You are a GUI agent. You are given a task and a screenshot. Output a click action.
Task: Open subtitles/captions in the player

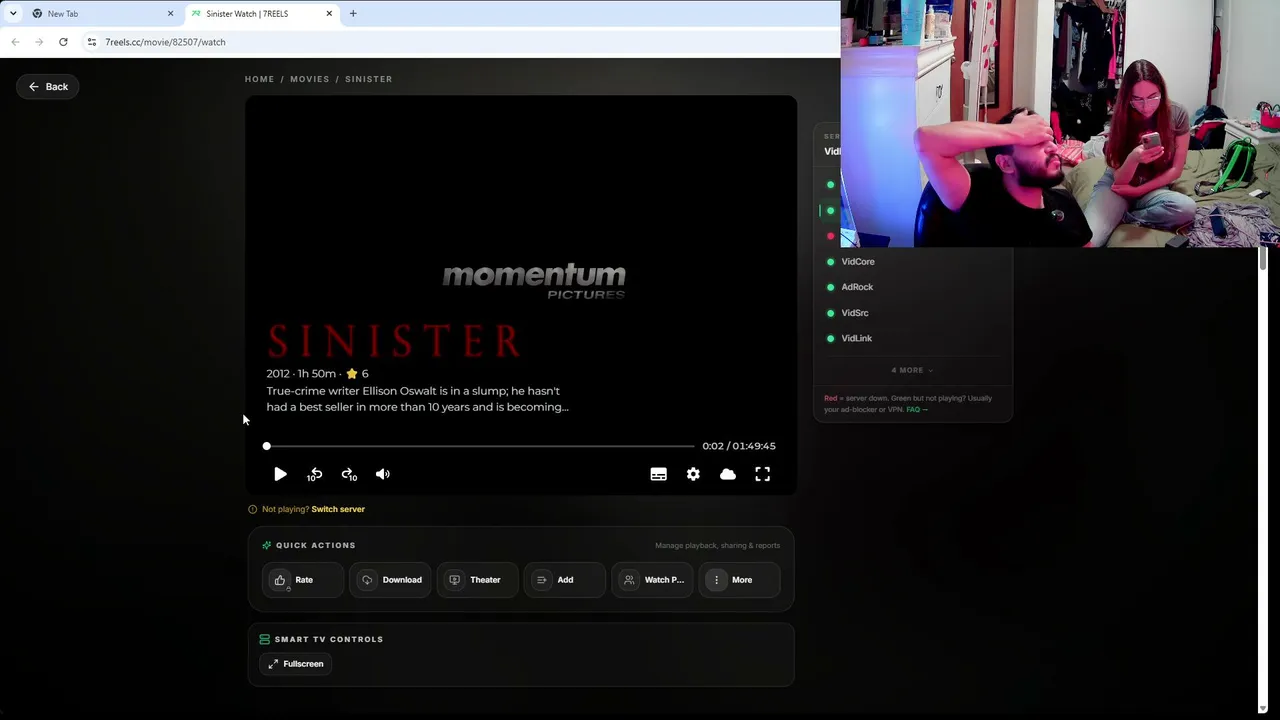[658, 474]
